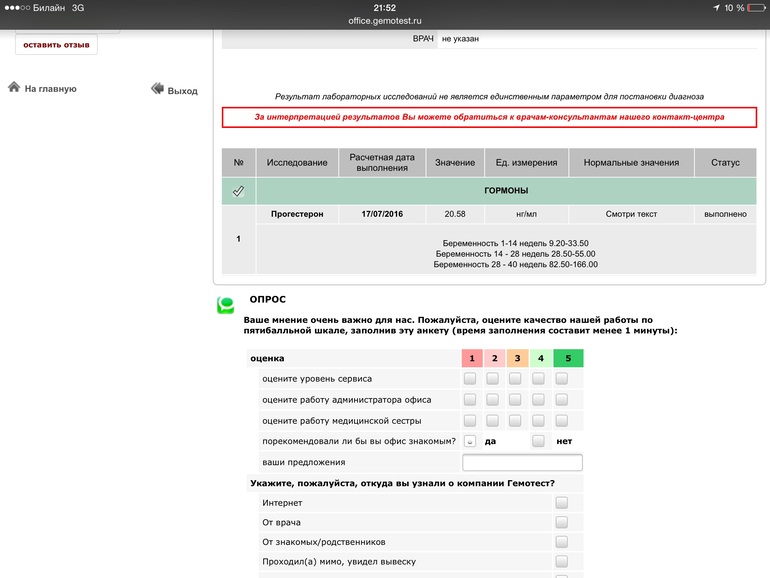Select 'да' option for recommending office

[470, 441]
